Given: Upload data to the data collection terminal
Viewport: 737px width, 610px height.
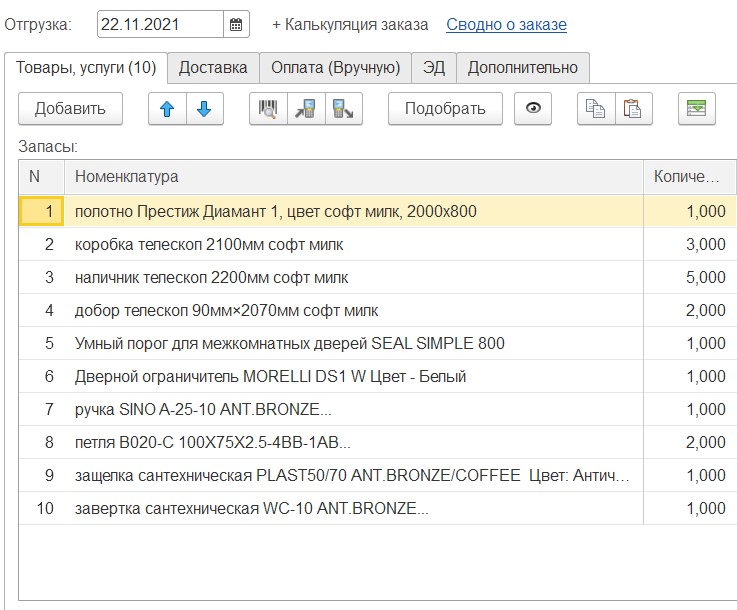Looking at the screenshot, I should 342,109.
